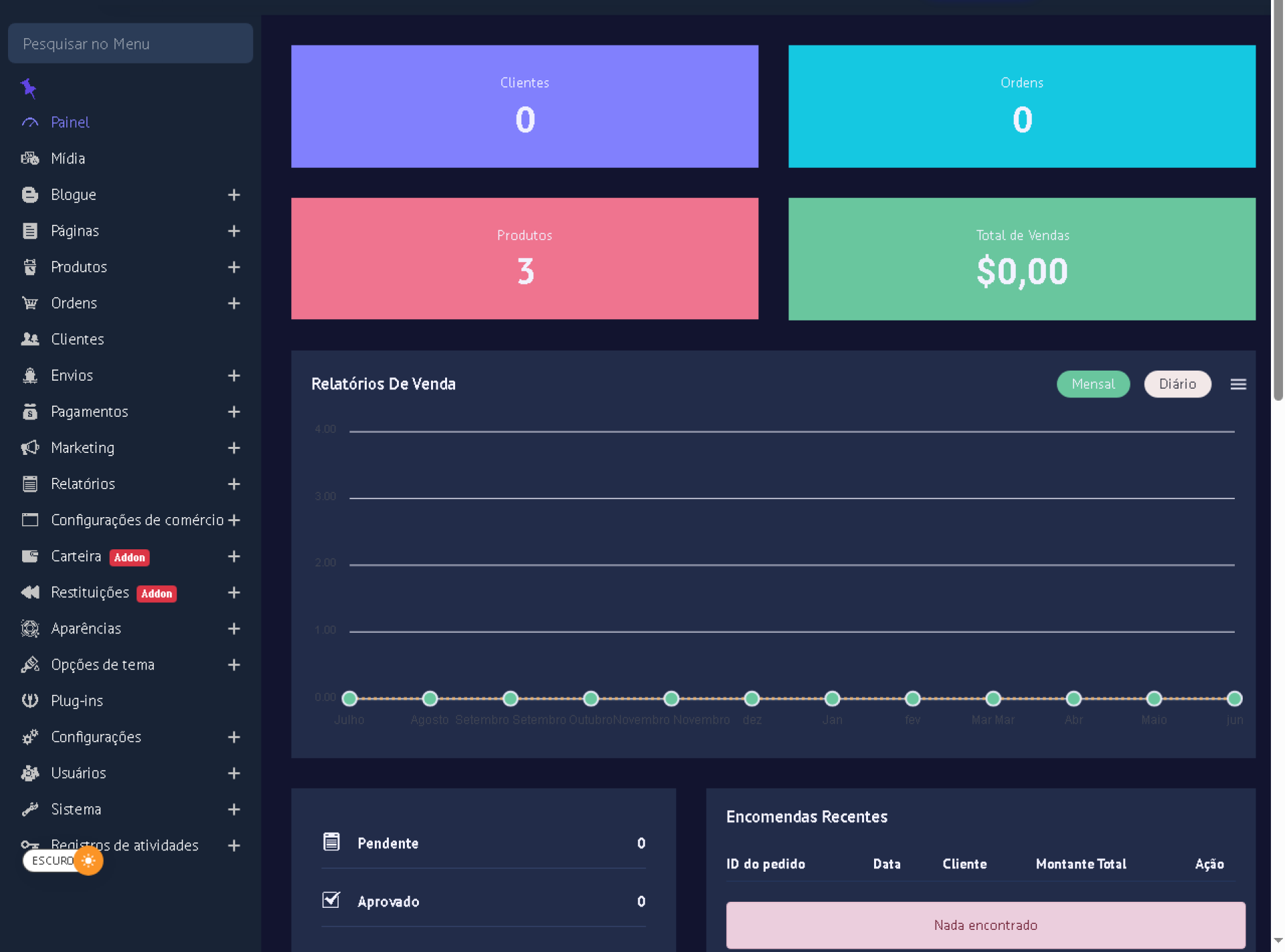This screenshot has height=952, width=1285.
Task: Expand the Blogue submenu
Action: coord(234,195)
